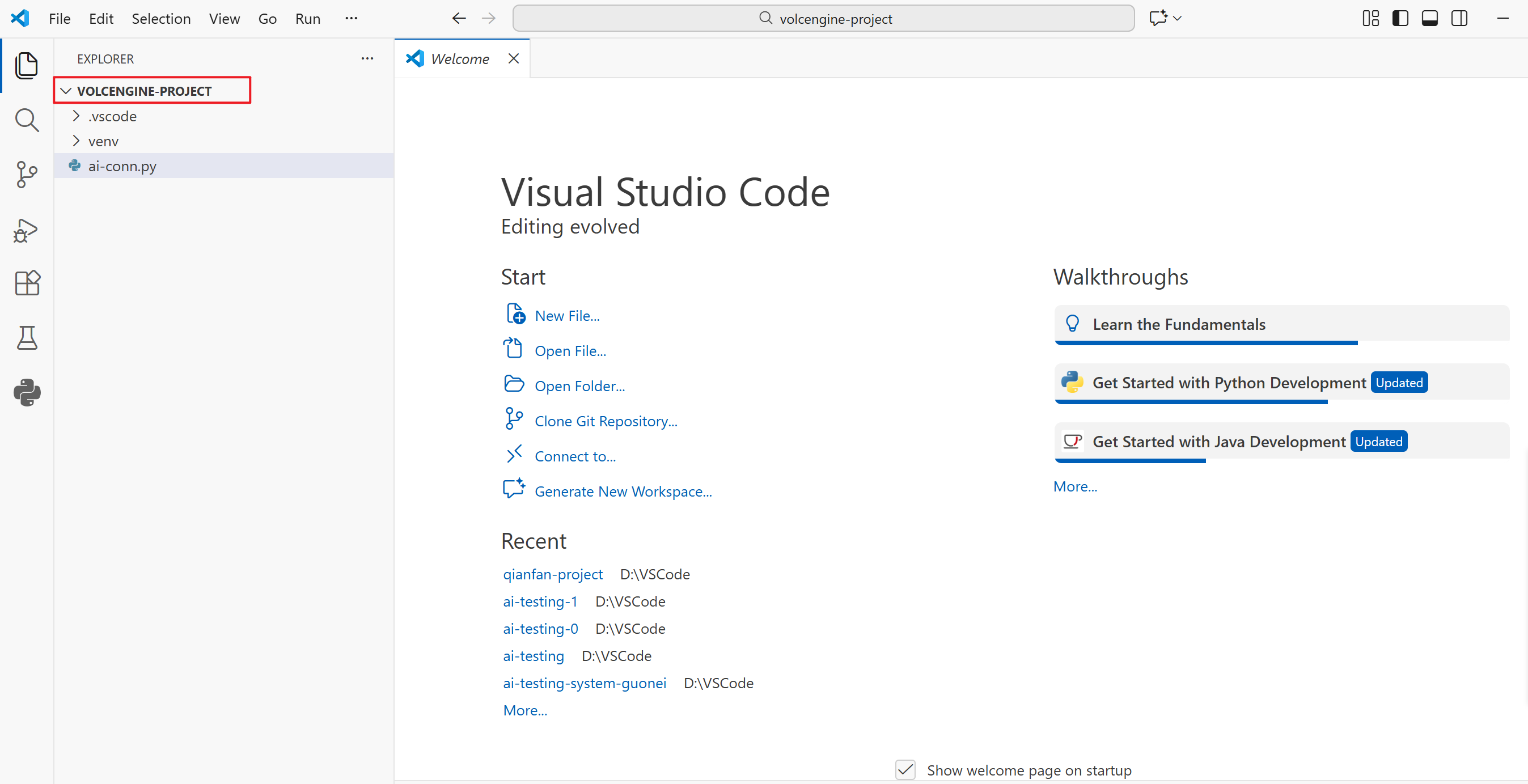Viewport: 1528px width, 784px height.
Task: Click Learn the Fundamentals progress walkthrough
Action: click(1179, 324)
